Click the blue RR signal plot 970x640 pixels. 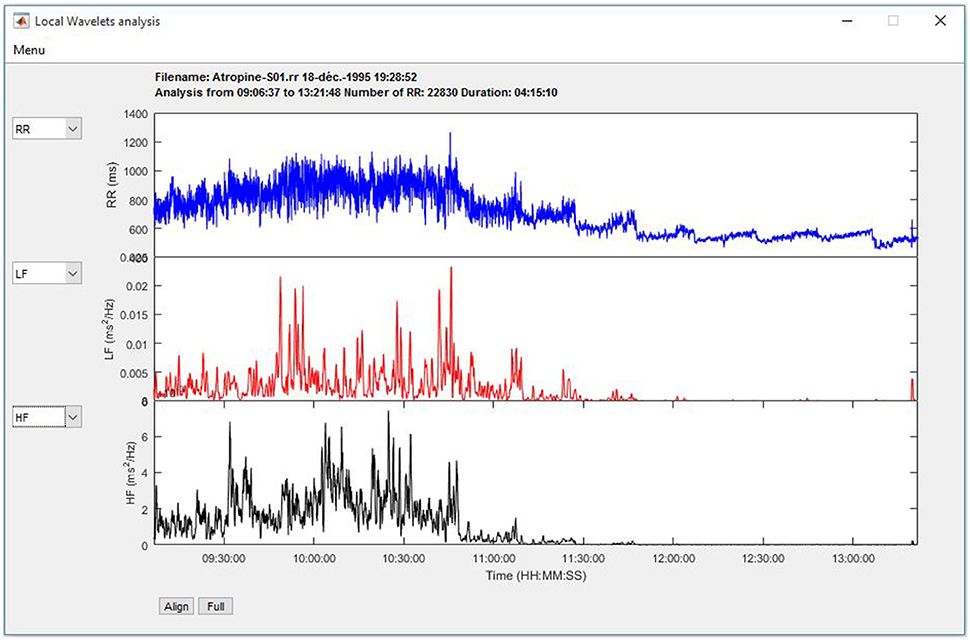pyautogui.click(x=536, y=185)
